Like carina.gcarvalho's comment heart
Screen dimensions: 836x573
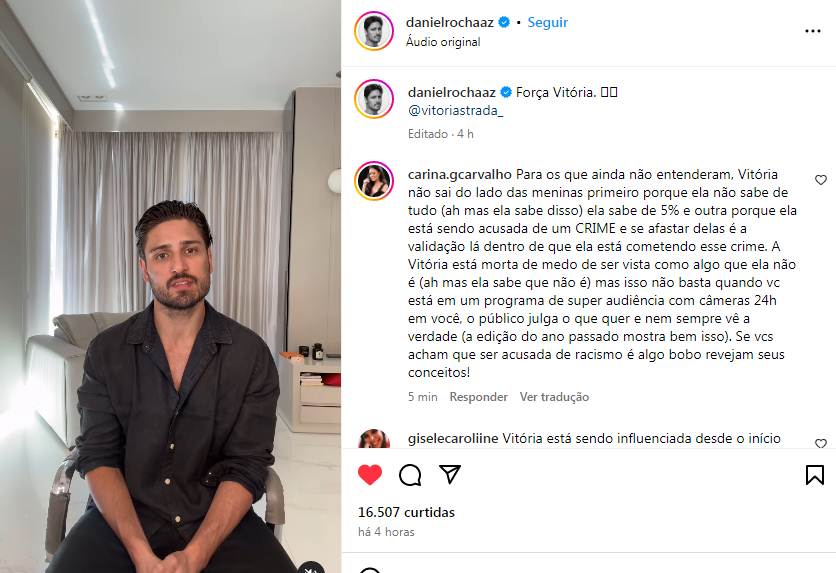[821, 180]
